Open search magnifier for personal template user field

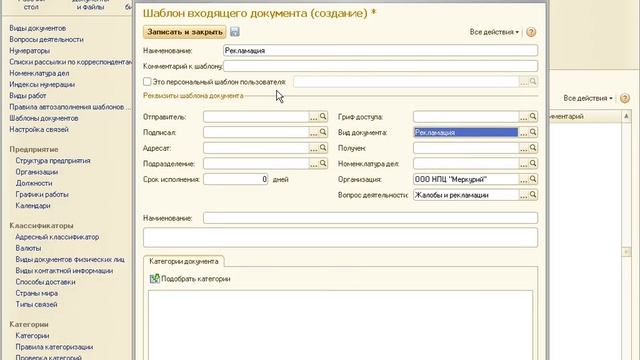coord(533,82)
